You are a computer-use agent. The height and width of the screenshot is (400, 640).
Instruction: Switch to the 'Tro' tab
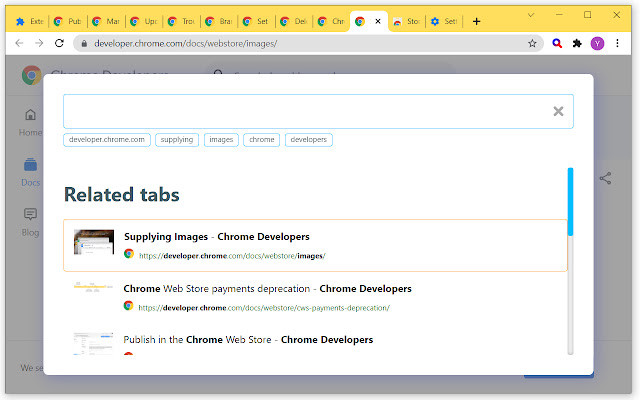[x=181, y=21]
